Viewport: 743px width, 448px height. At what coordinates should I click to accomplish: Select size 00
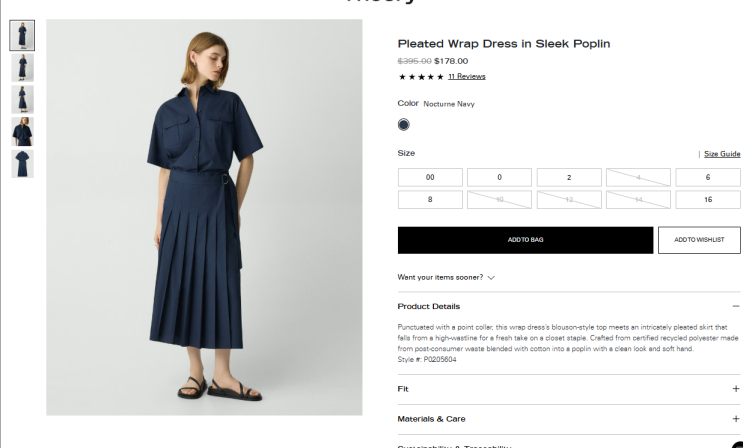(x=430, y=177)
